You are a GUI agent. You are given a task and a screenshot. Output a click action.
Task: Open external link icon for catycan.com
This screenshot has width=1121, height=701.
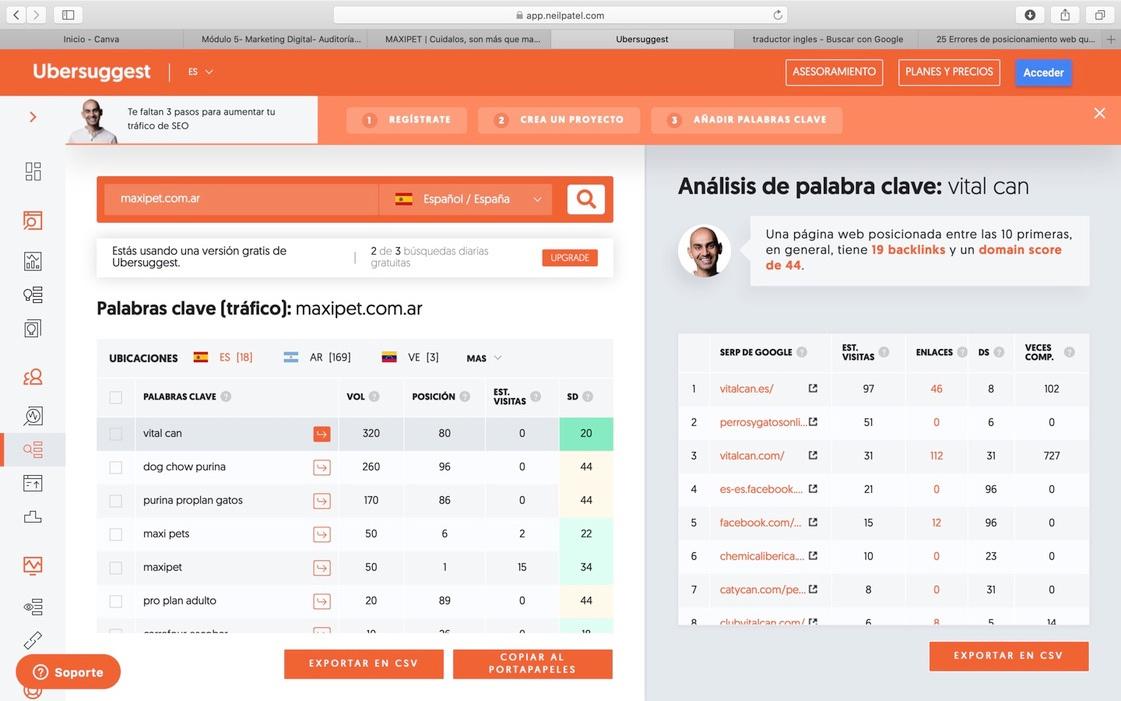(x=813, y=590)
